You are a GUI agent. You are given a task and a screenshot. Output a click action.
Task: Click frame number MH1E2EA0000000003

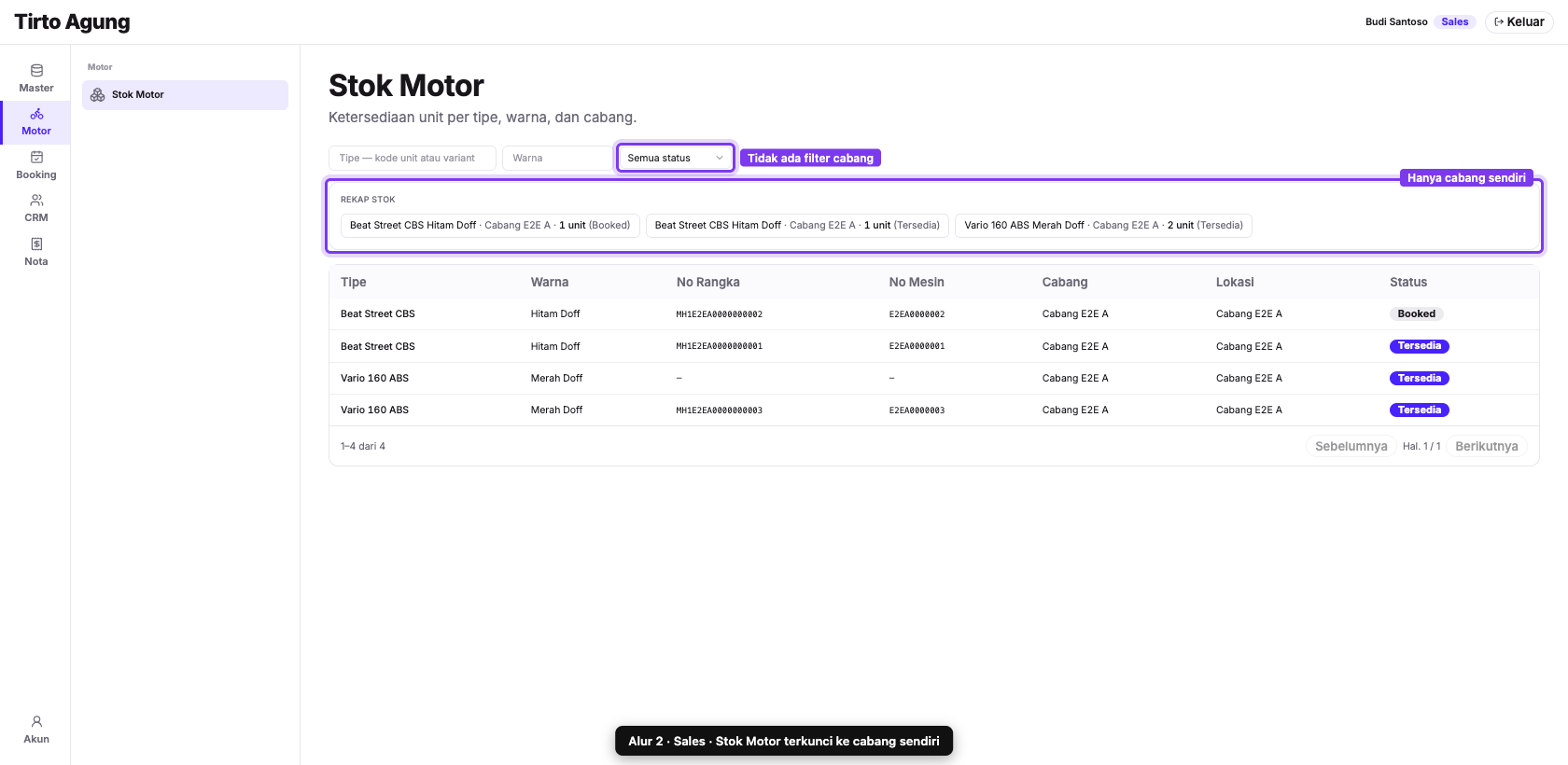(719, 410)
